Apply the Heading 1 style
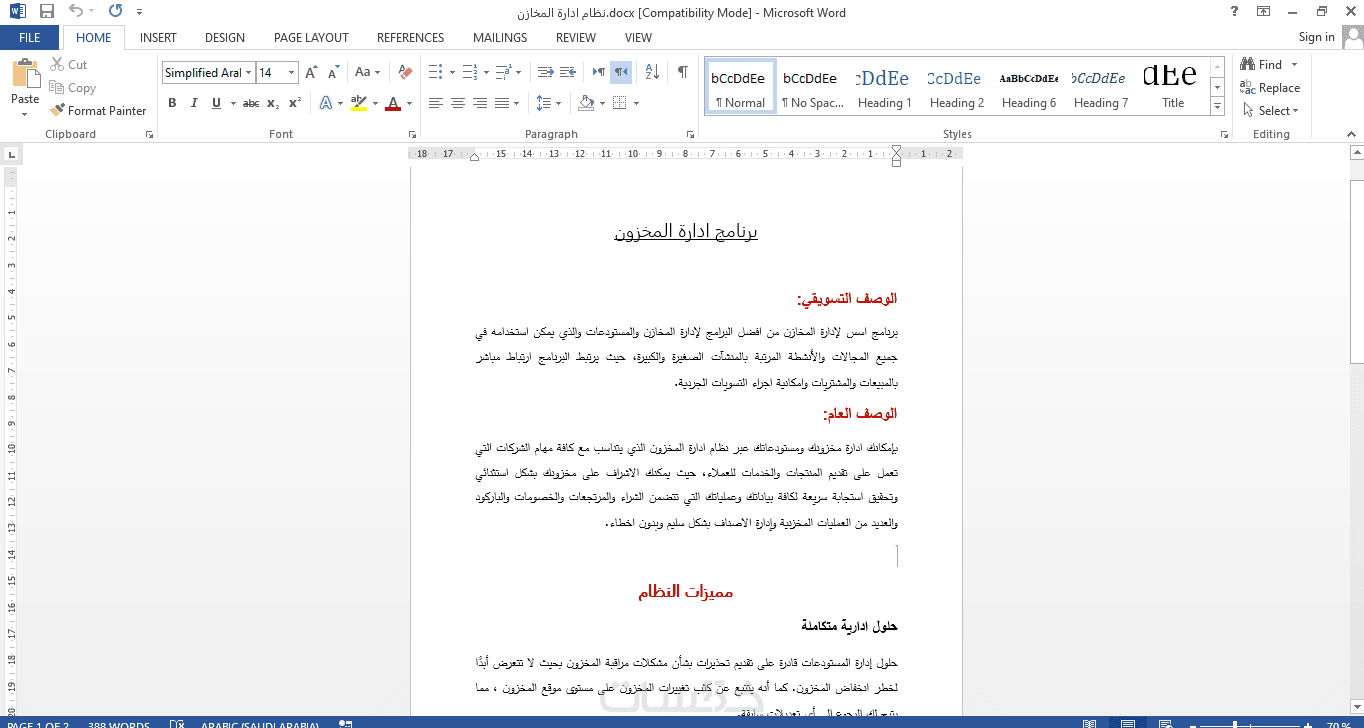 pyautogui.click(x=884, y=87)
